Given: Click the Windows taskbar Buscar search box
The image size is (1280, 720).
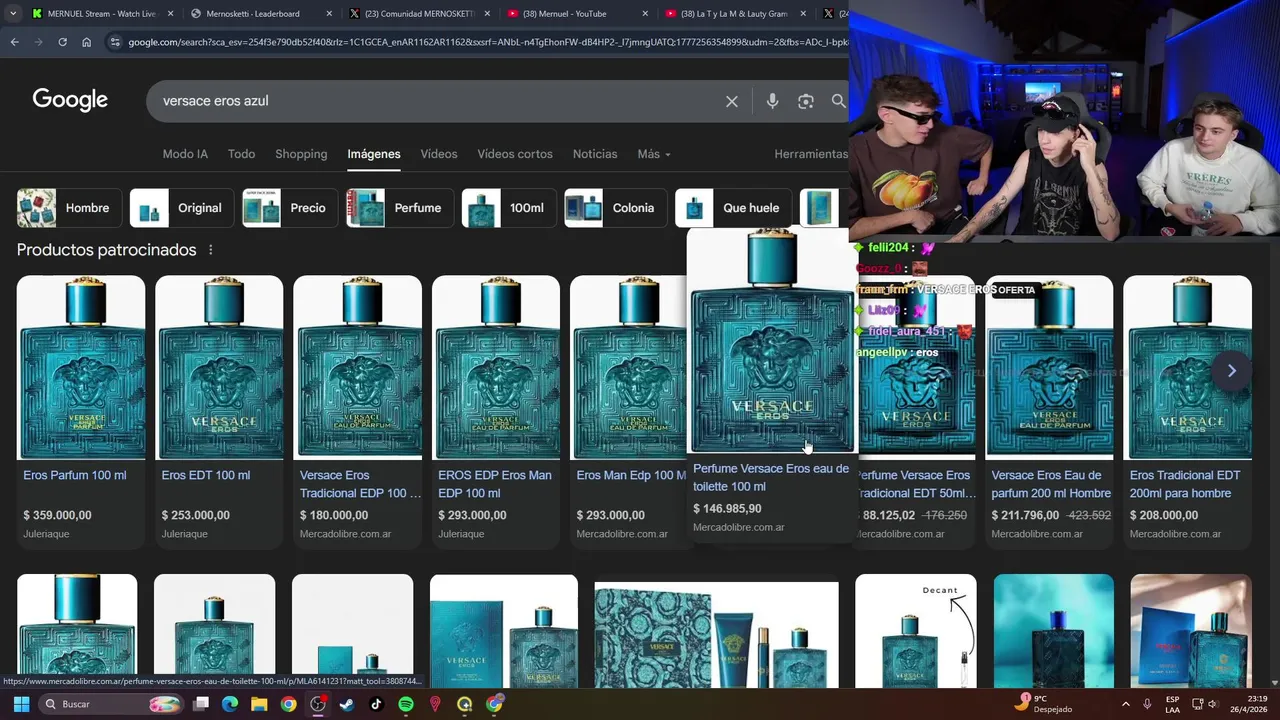Looking at the screenshot, I should [x=112, y=704].
